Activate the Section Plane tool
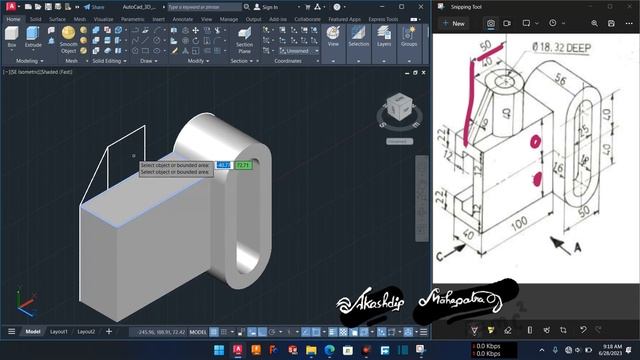640x360 pixels. (x=244, y=40)
